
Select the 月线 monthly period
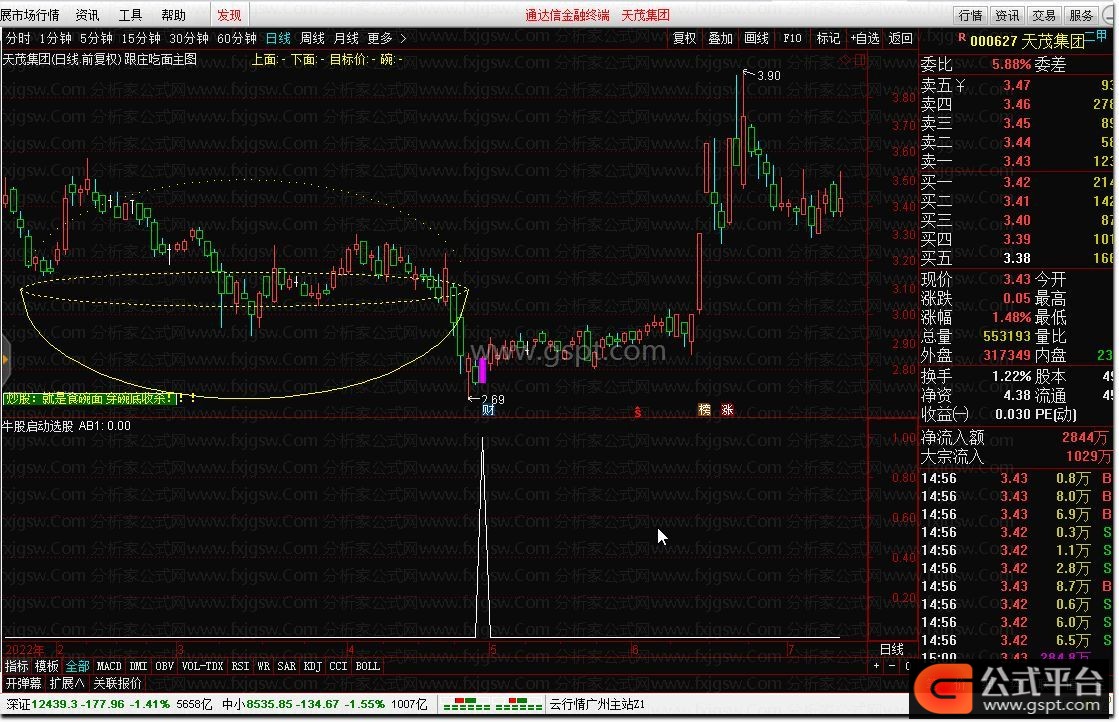[346, 39]
